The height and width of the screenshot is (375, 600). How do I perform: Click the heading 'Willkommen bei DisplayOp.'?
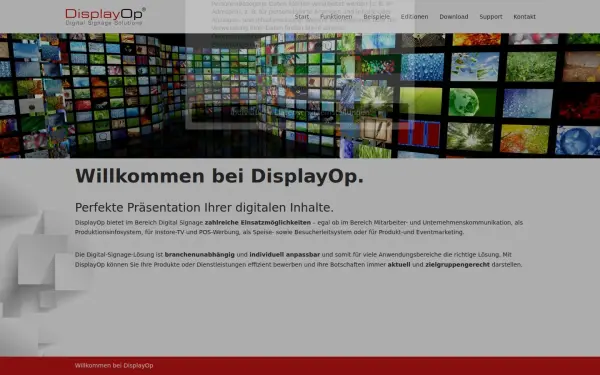219,176
